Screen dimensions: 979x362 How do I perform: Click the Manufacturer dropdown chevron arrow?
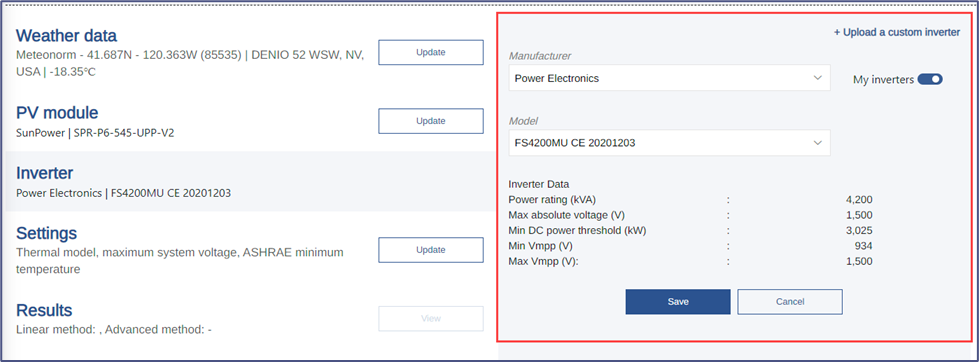(818, 78)
